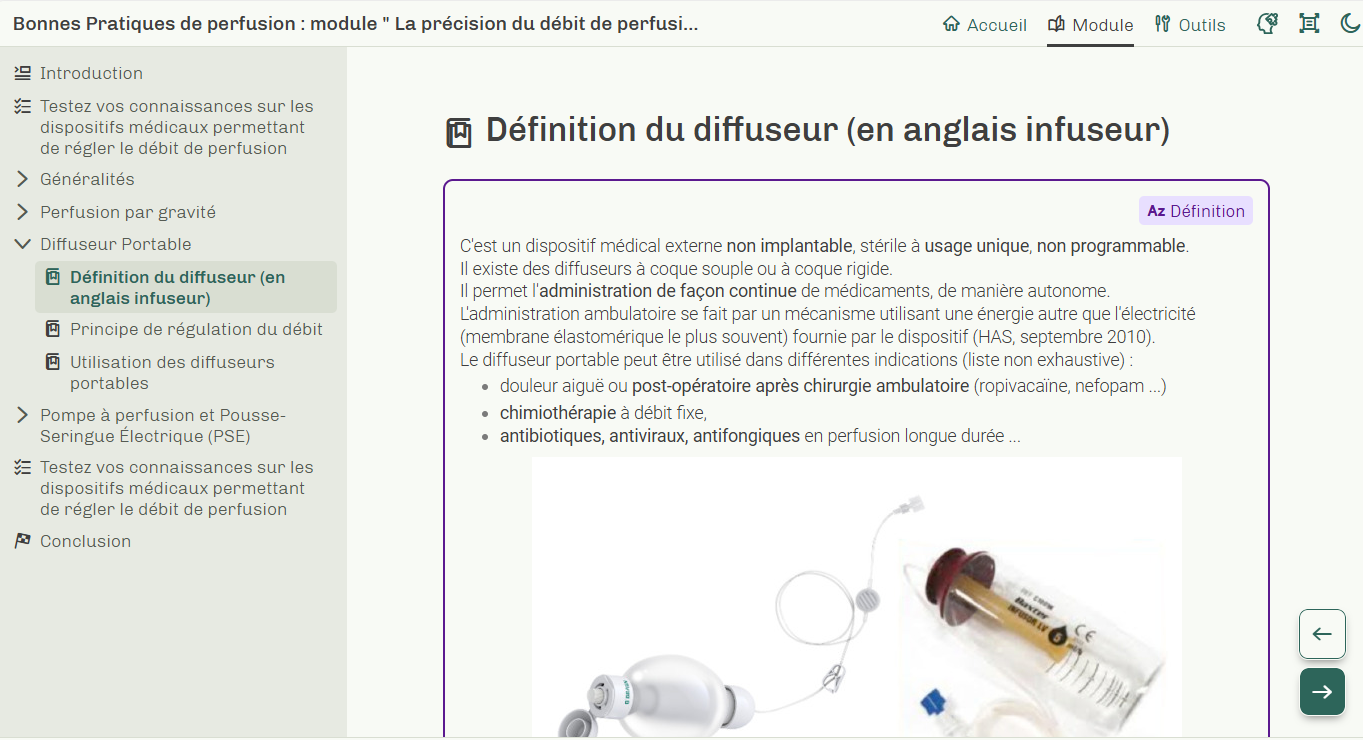The height and width of the screenshot is (740, 1363).
Task: Open the accessibility head icon settings
Action: (1267, 24)
